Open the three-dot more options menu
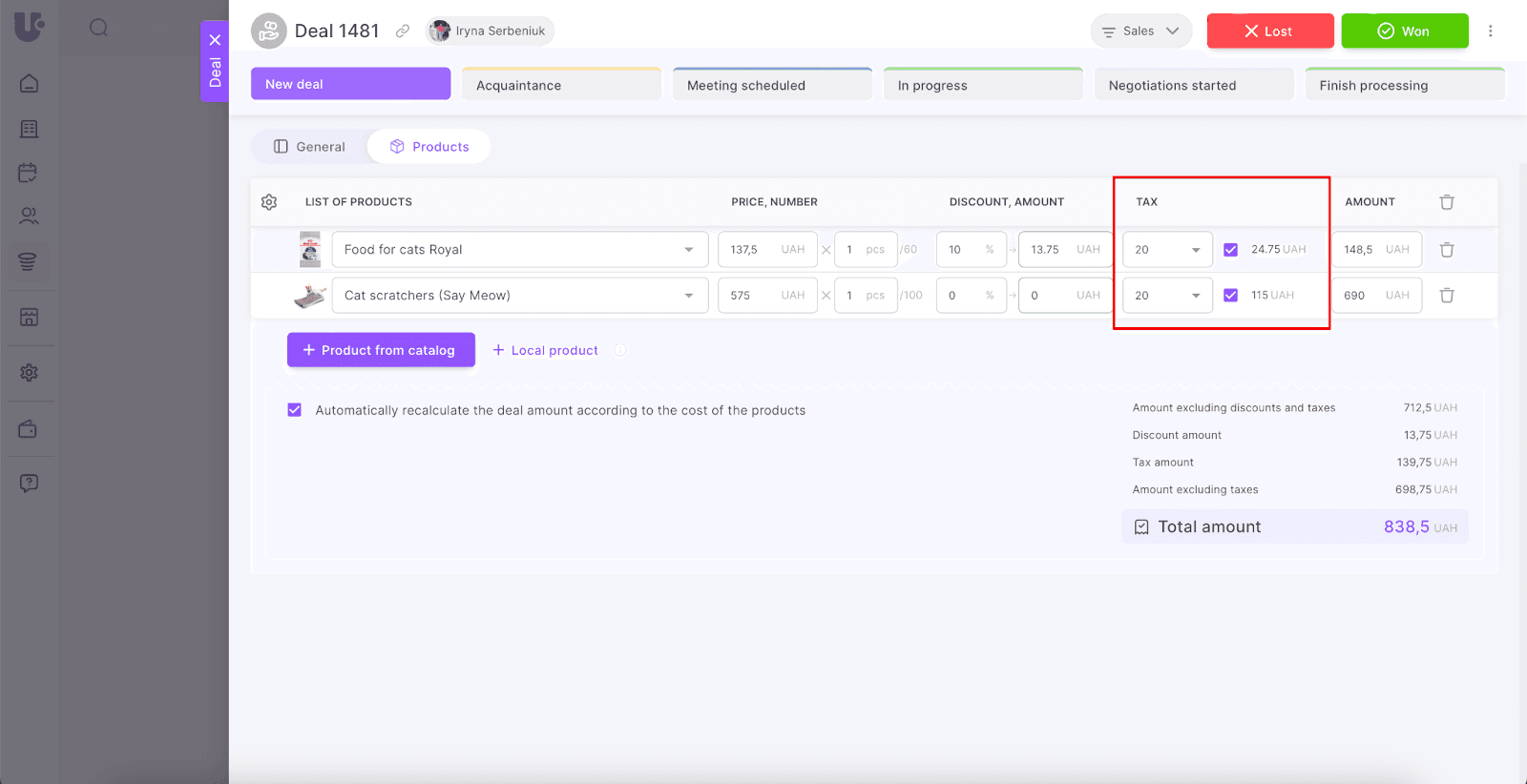The image size is (1527, 784). [1490, 31]
